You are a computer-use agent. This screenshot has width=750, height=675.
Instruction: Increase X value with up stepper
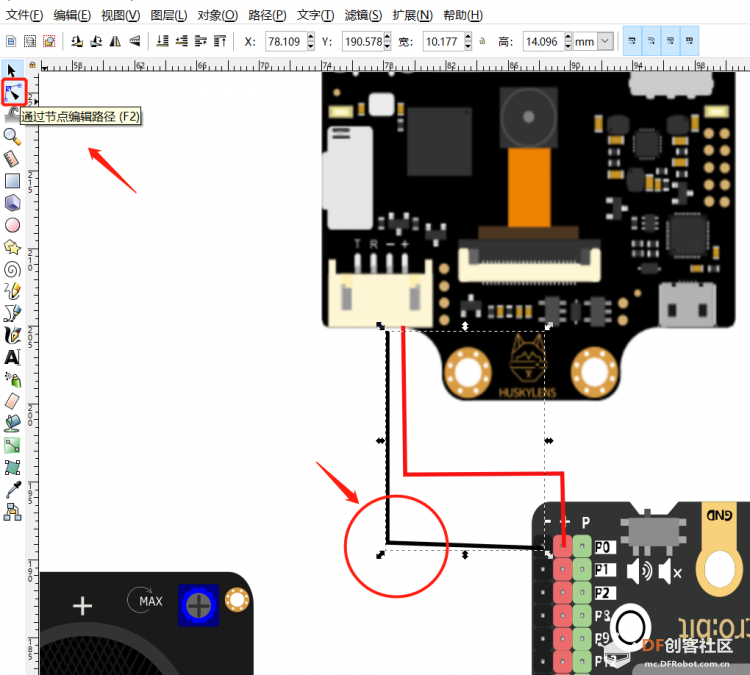coord(311,37)
